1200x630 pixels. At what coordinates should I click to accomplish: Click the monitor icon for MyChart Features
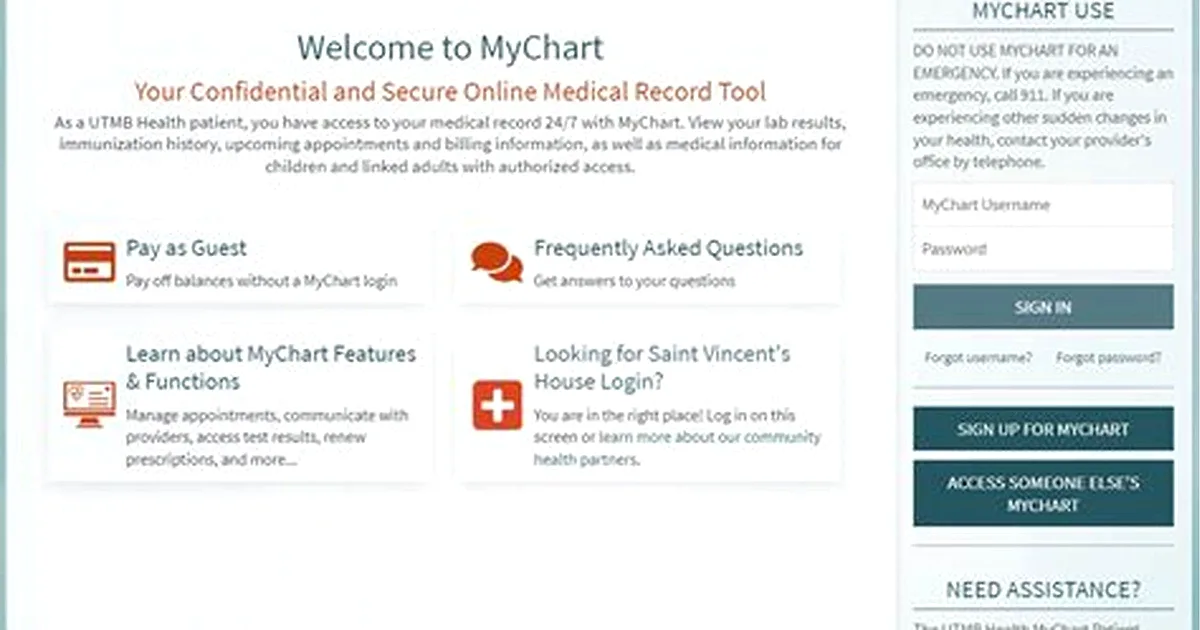coord(89,404)
